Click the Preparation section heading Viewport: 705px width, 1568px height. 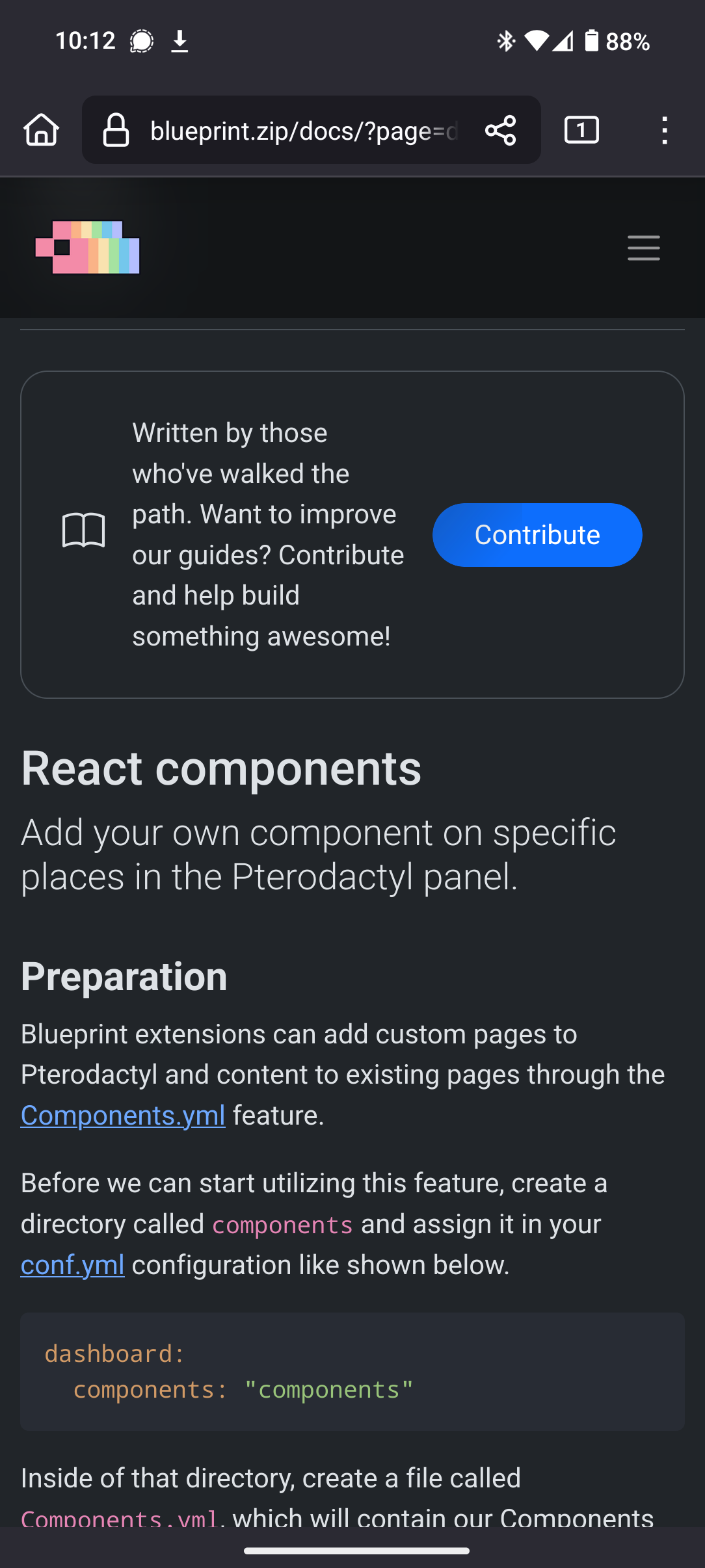[x=124, y=976]
